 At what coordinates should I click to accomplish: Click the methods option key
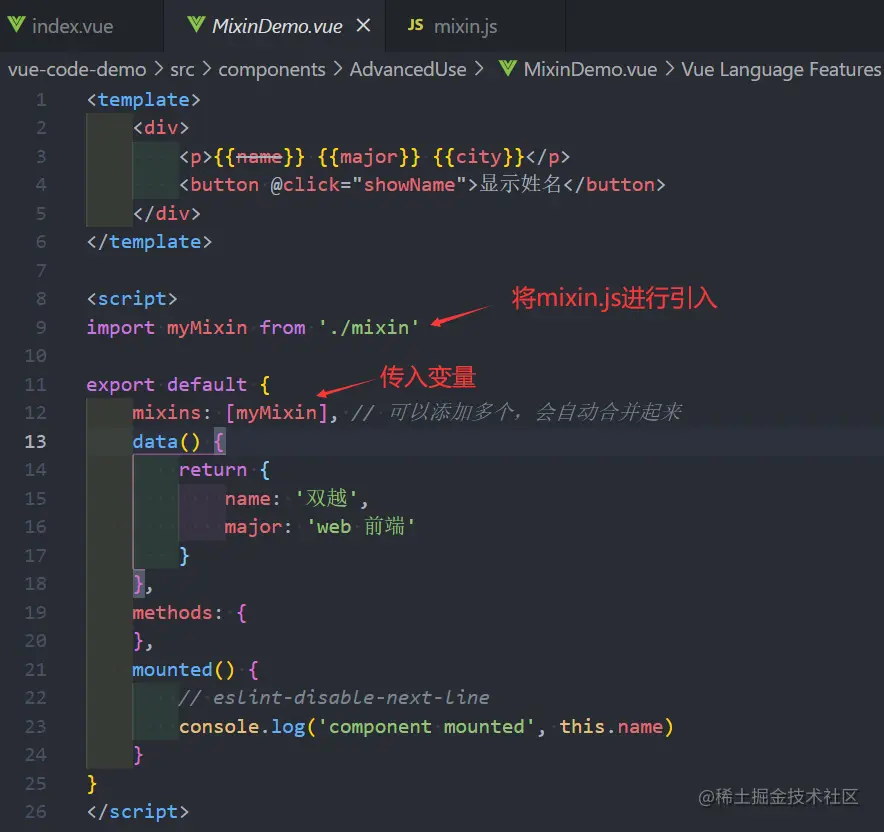point(172,612)
